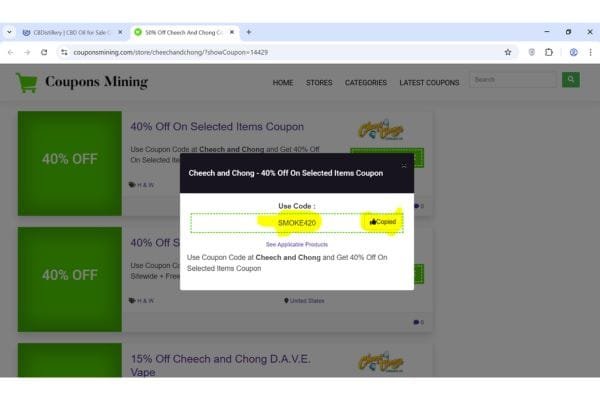This screenshot has width=600, height=400.
Task: Open a new tab with plus button
Action: pos(249,32)
